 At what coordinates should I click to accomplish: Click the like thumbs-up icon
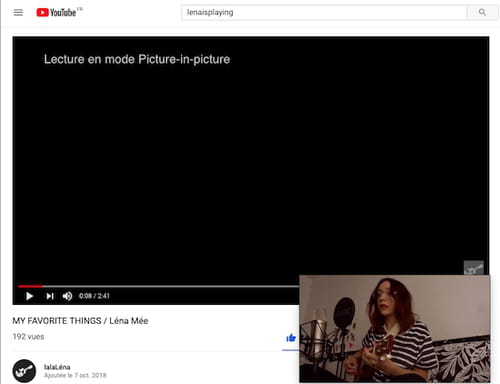tap(291, 338)
